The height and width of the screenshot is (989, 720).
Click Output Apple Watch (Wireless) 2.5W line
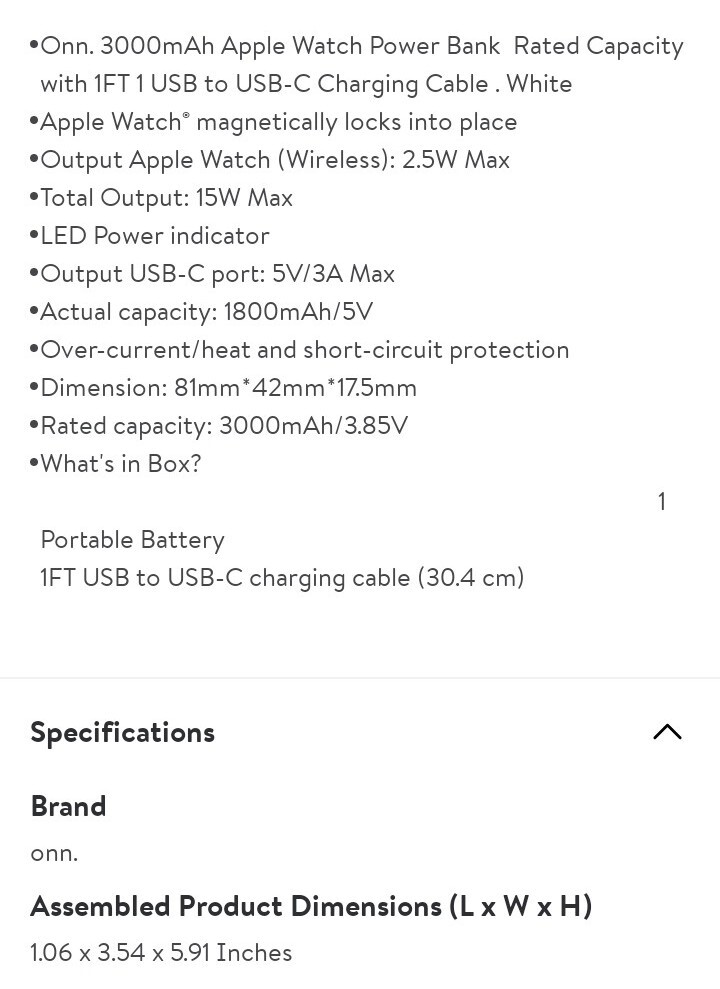click(275, 160)
